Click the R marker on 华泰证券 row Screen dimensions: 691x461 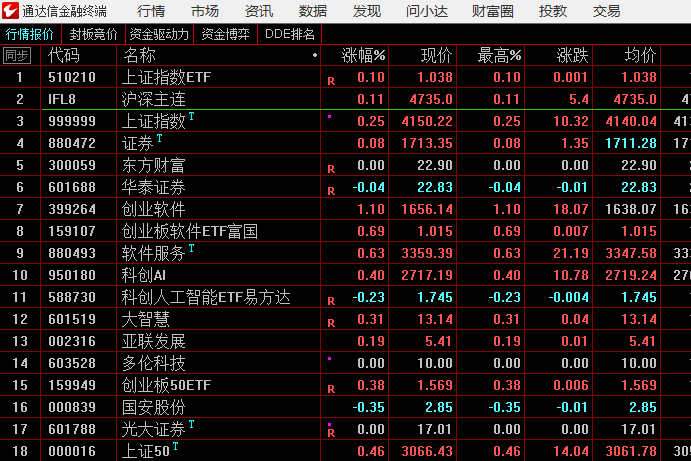pos(331,191)
